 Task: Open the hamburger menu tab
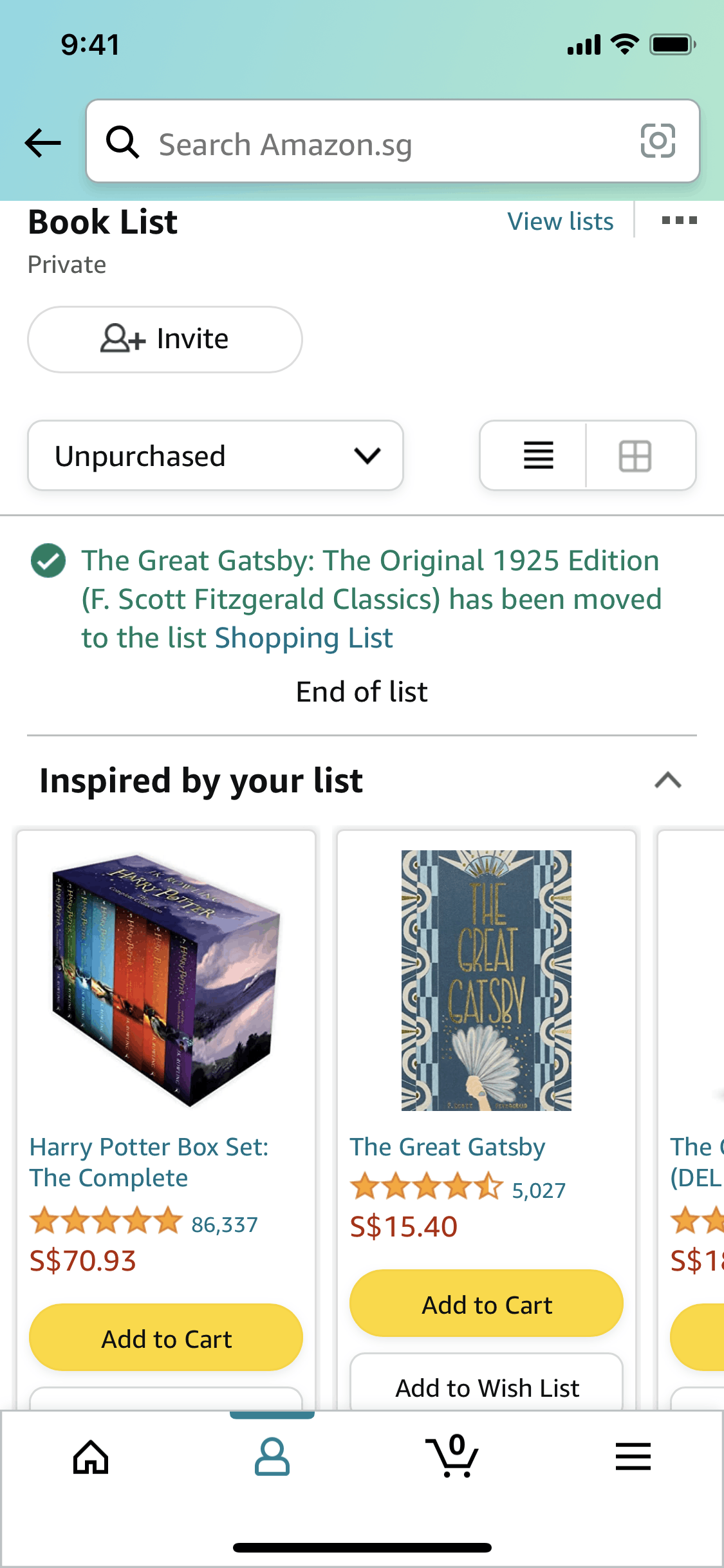[633, 1457]
